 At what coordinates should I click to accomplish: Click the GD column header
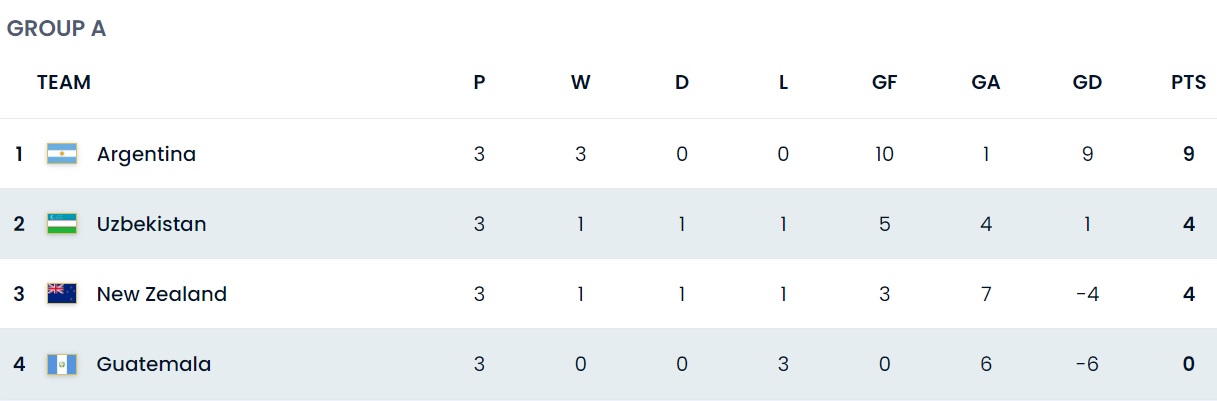[1087, 83]
